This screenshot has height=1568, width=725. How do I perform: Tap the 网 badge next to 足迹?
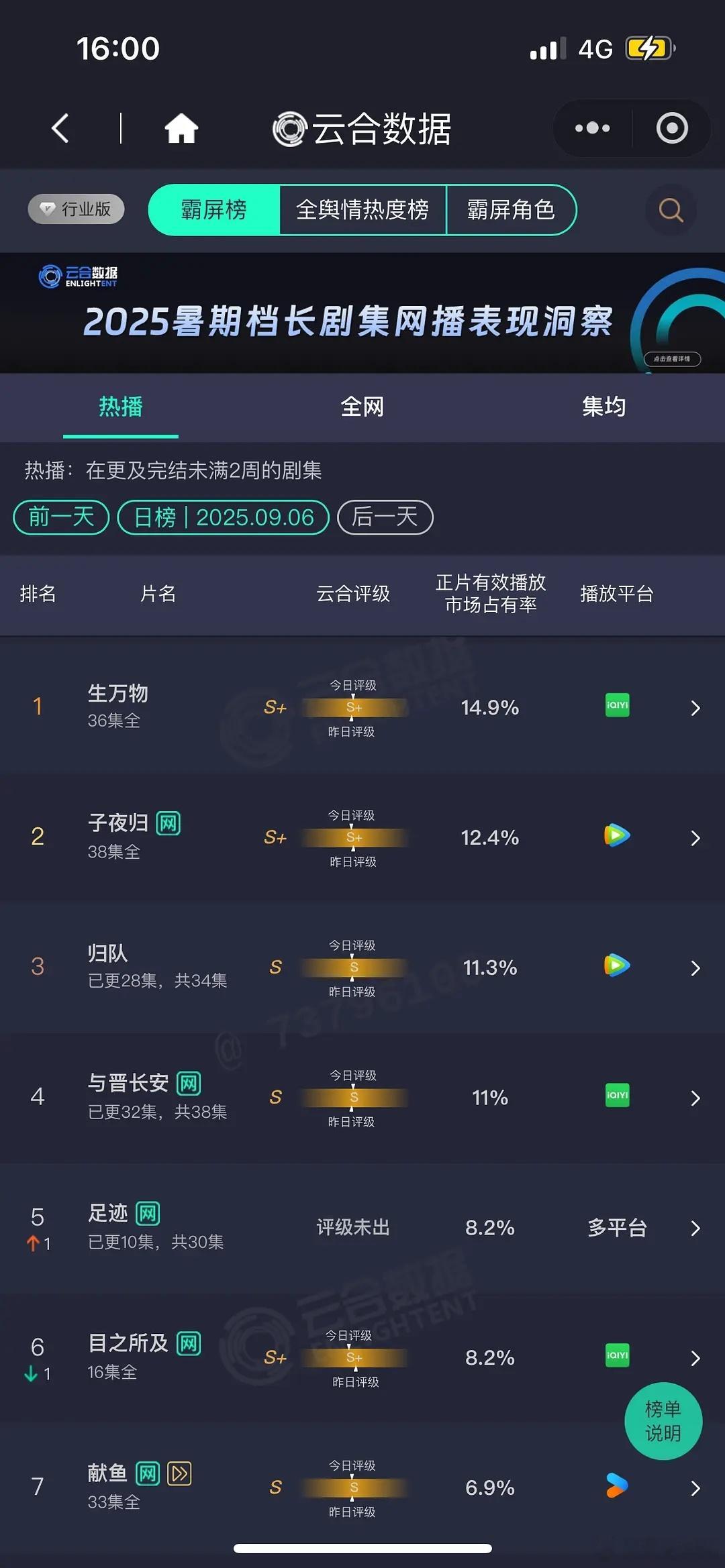(x=148, y=1213)
